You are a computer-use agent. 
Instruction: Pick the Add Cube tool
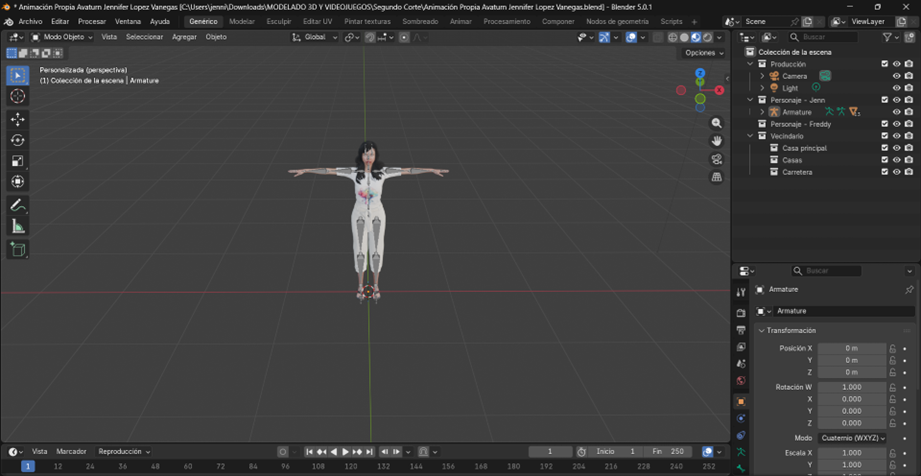(18, 249)
